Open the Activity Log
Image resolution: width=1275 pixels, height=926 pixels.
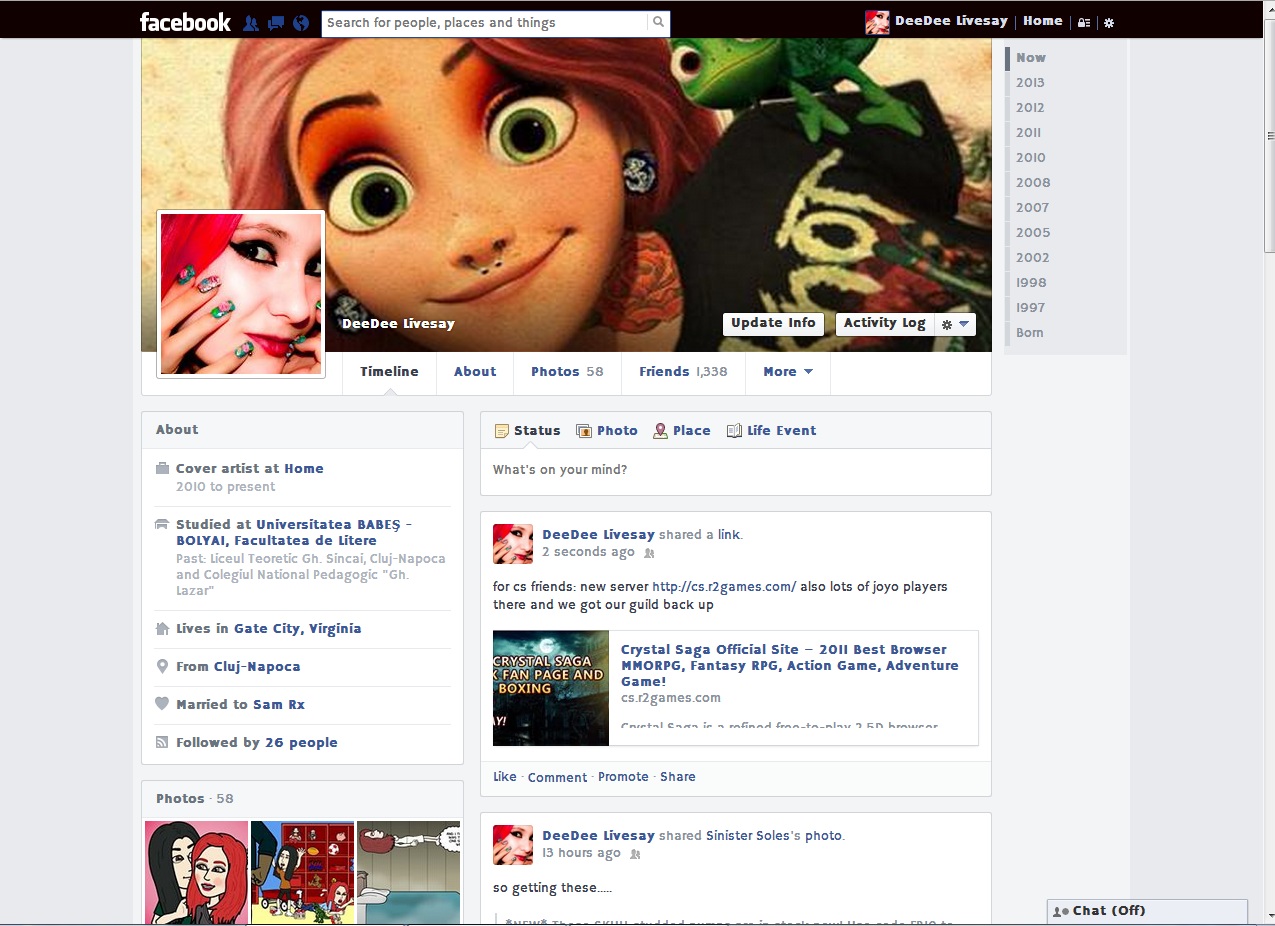884,323
